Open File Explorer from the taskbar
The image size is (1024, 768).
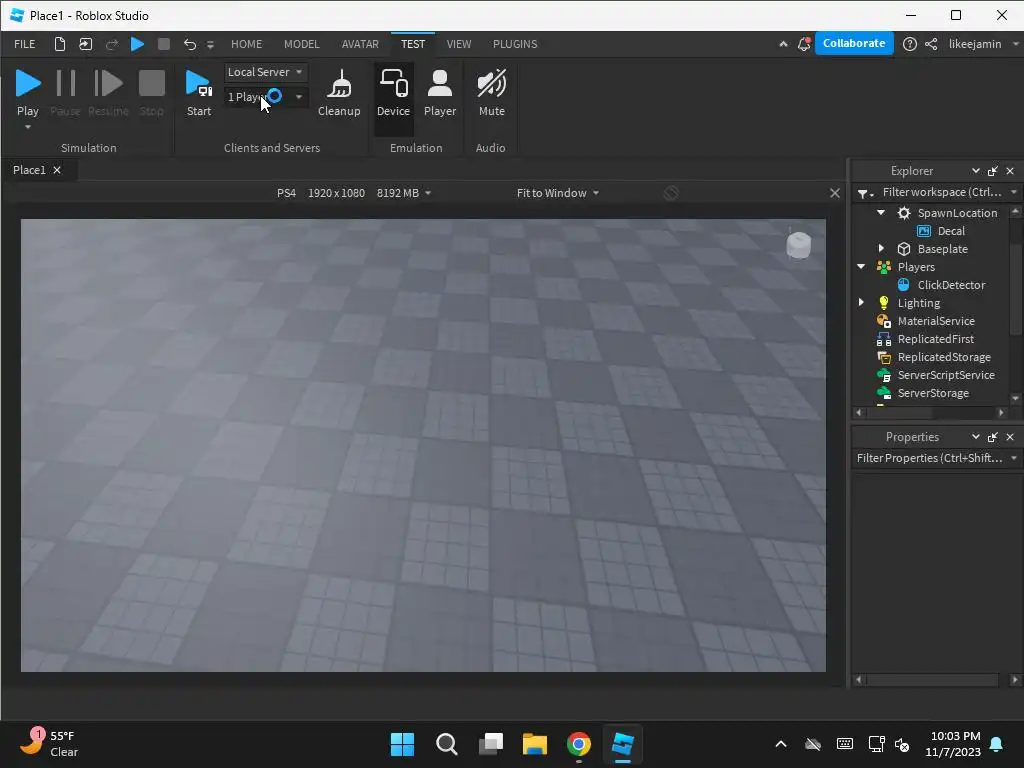click(x=534, y=744)
